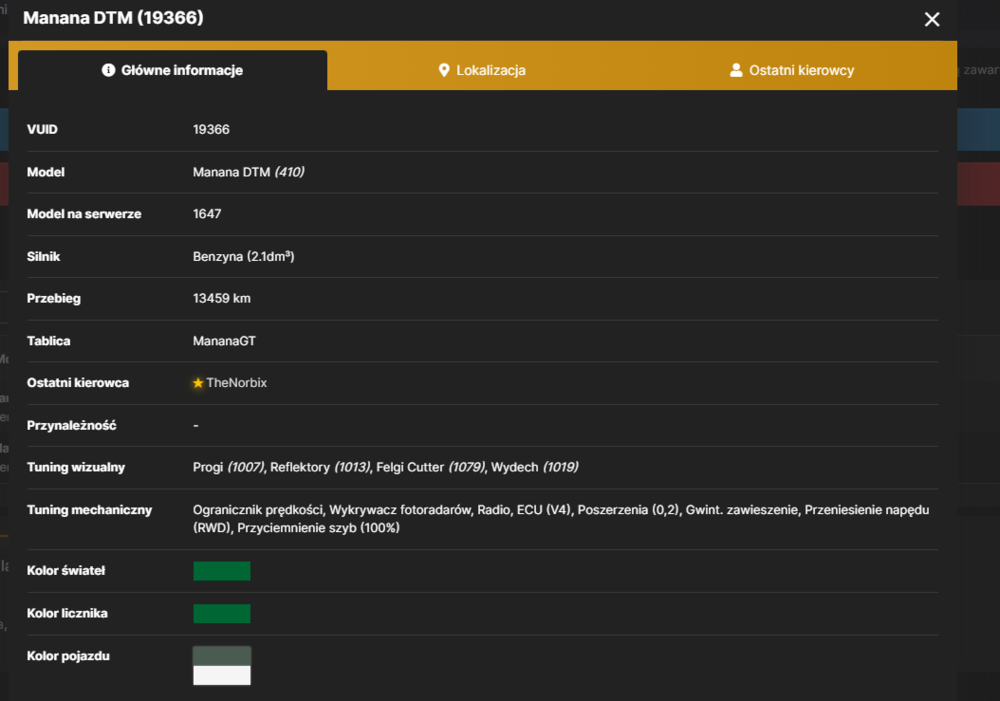
Task: Click the Przynależność label
Action: (x=71, y=425)
